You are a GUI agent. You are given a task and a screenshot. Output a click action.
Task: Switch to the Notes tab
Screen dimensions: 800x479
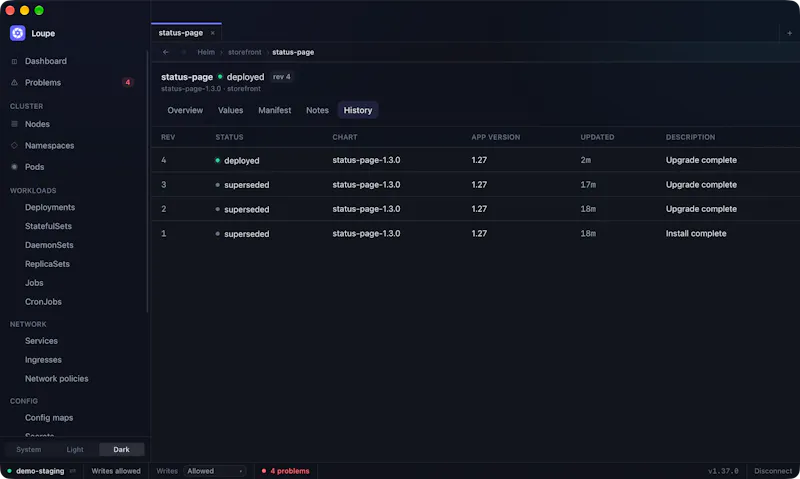coord(317,110)
